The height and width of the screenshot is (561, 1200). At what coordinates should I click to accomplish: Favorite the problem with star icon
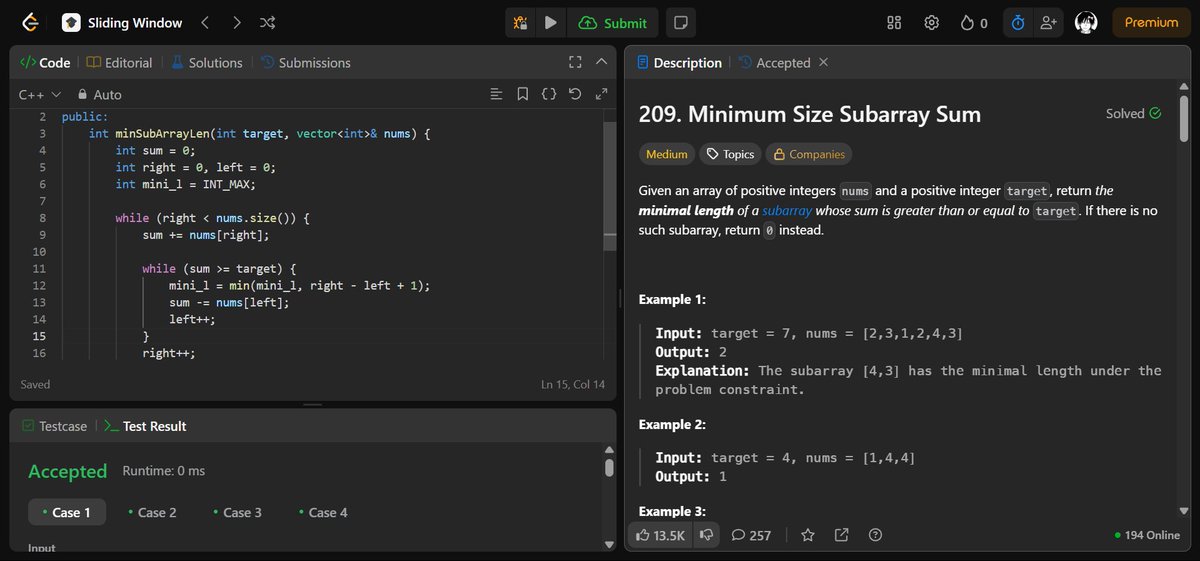click(x=808, y=535)
